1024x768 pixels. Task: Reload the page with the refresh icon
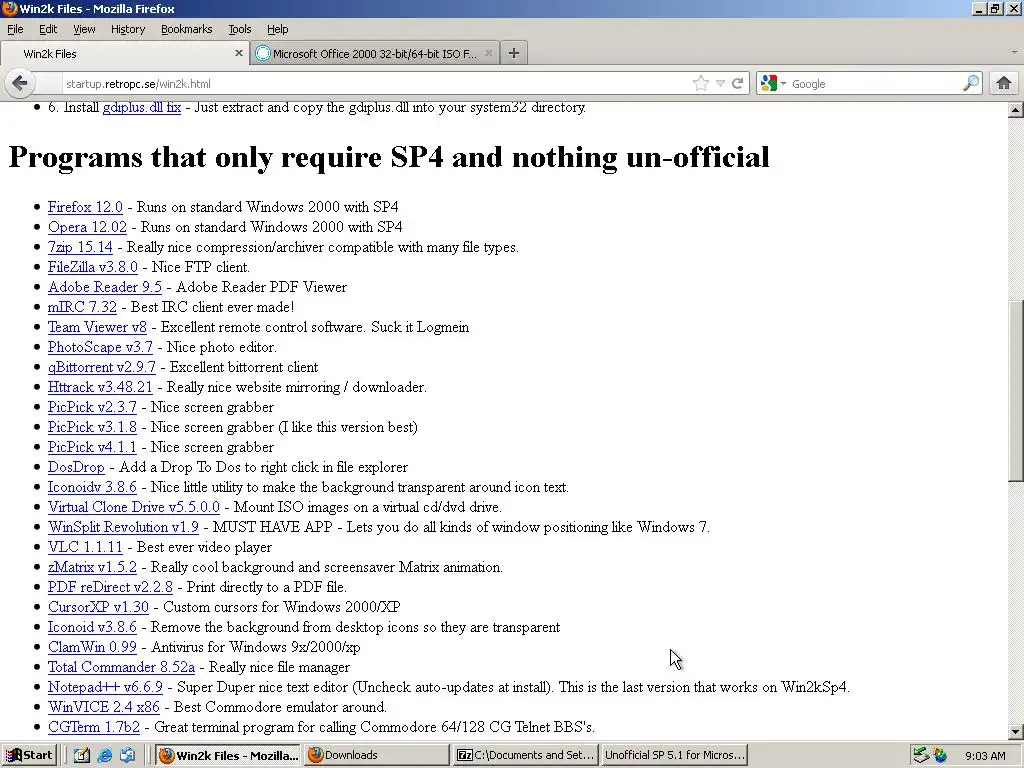coord(737,83)
